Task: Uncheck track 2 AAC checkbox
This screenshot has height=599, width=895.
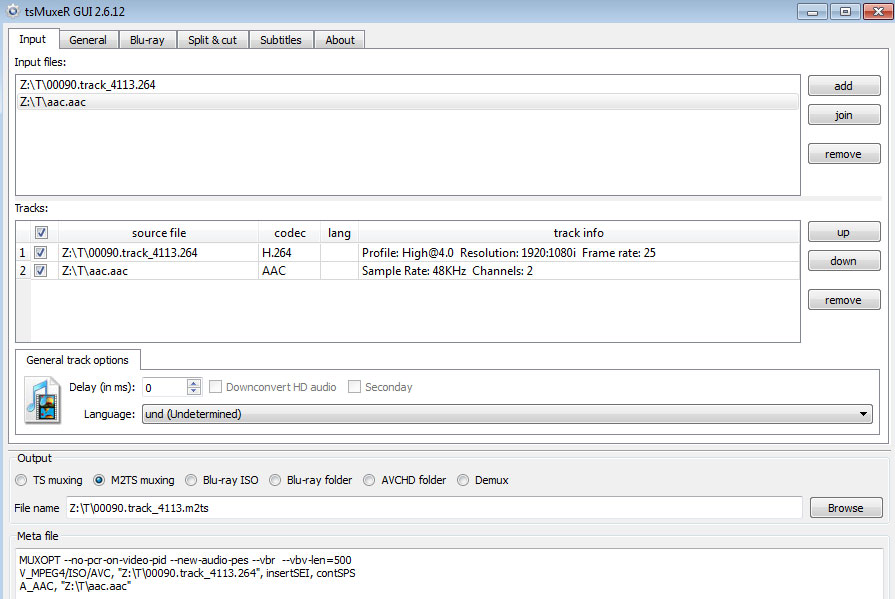Action: point(41,271)
